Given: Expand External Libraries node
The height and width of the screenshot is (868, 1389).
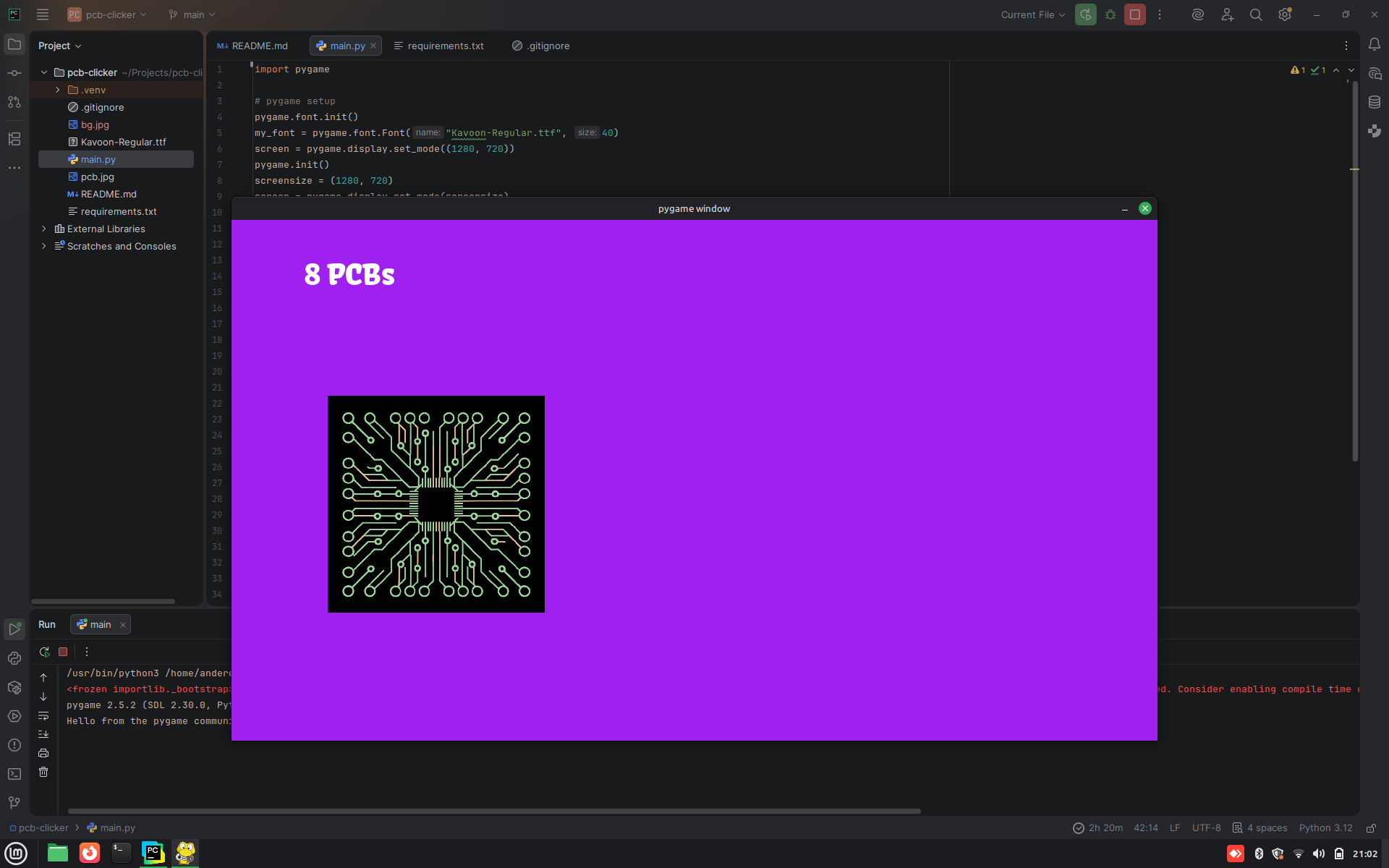Looking at the screenshot, I should (x=44, y=229).
